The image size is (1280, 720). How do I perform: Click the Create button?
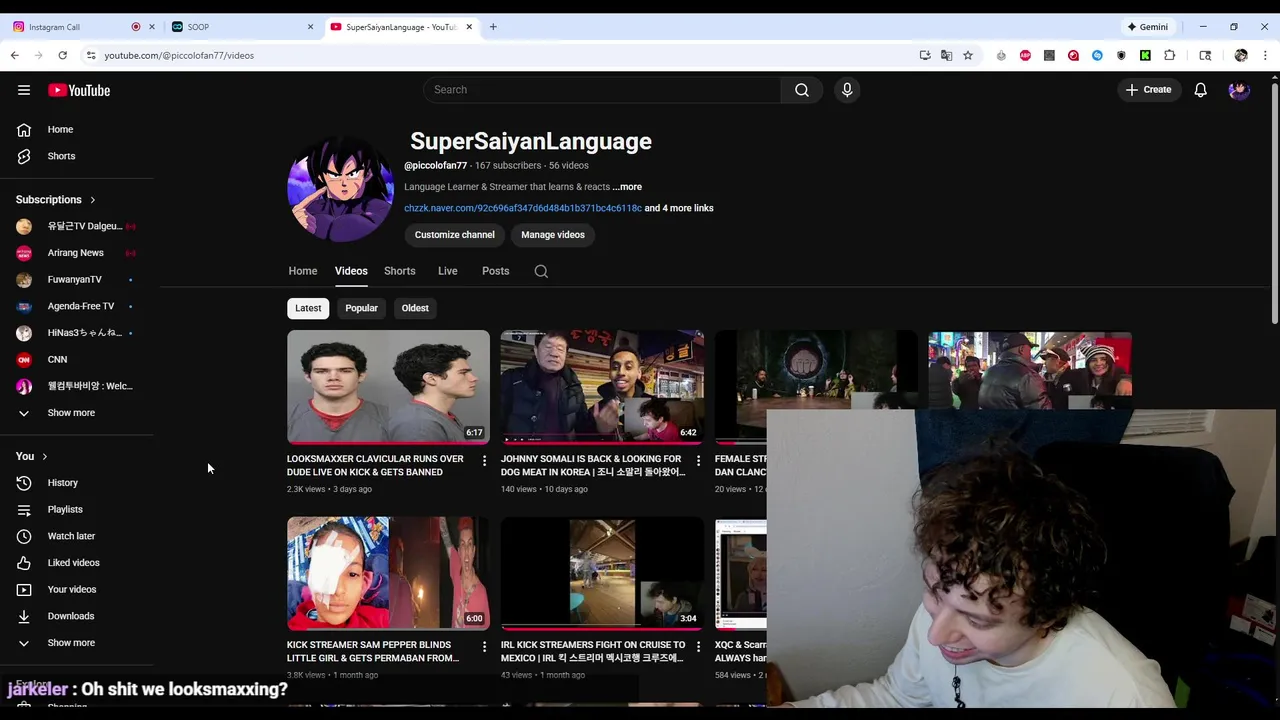1148,90
